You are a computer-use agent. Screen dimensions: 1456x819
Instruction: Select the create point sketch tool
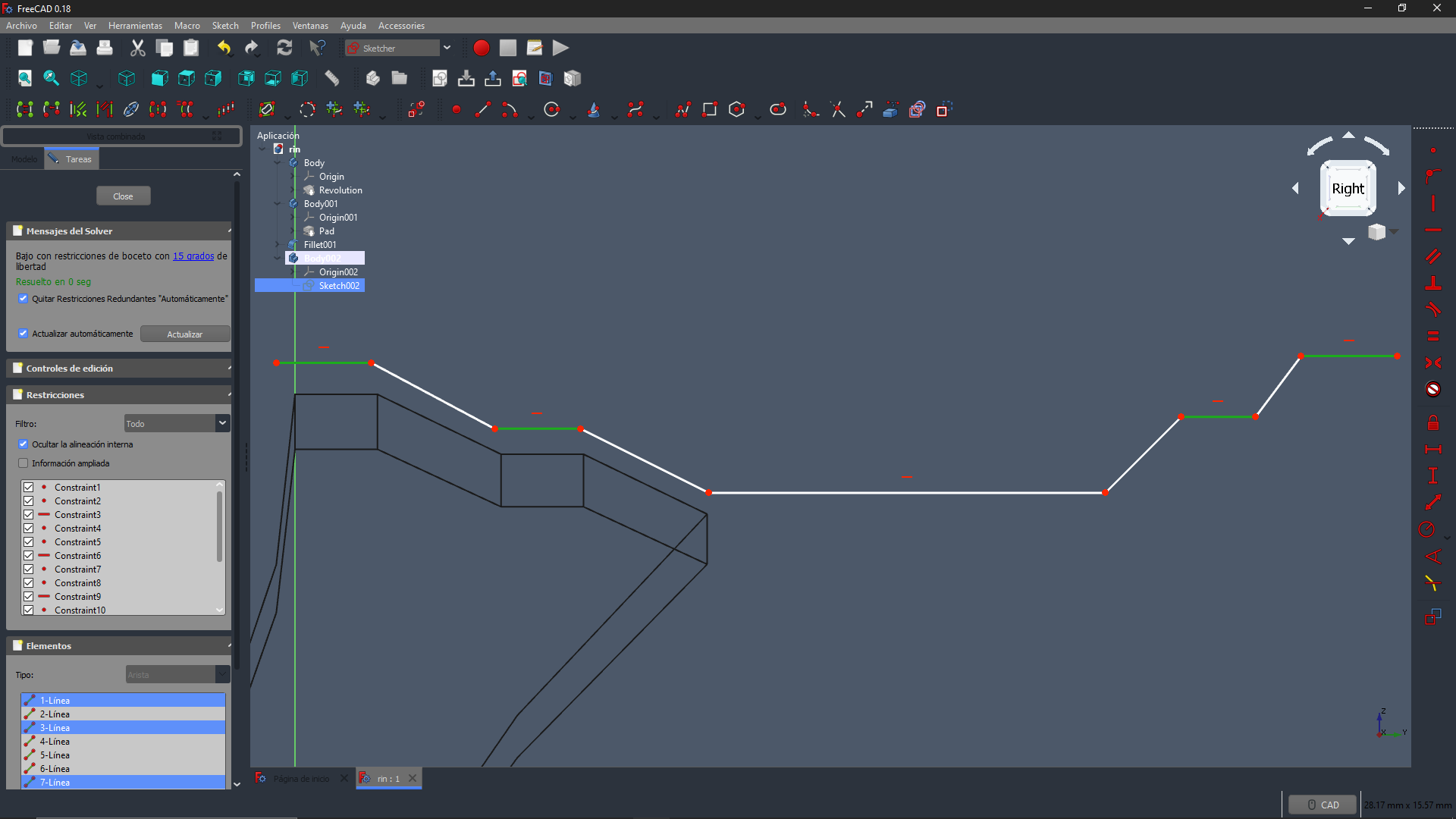click(456, 110)
